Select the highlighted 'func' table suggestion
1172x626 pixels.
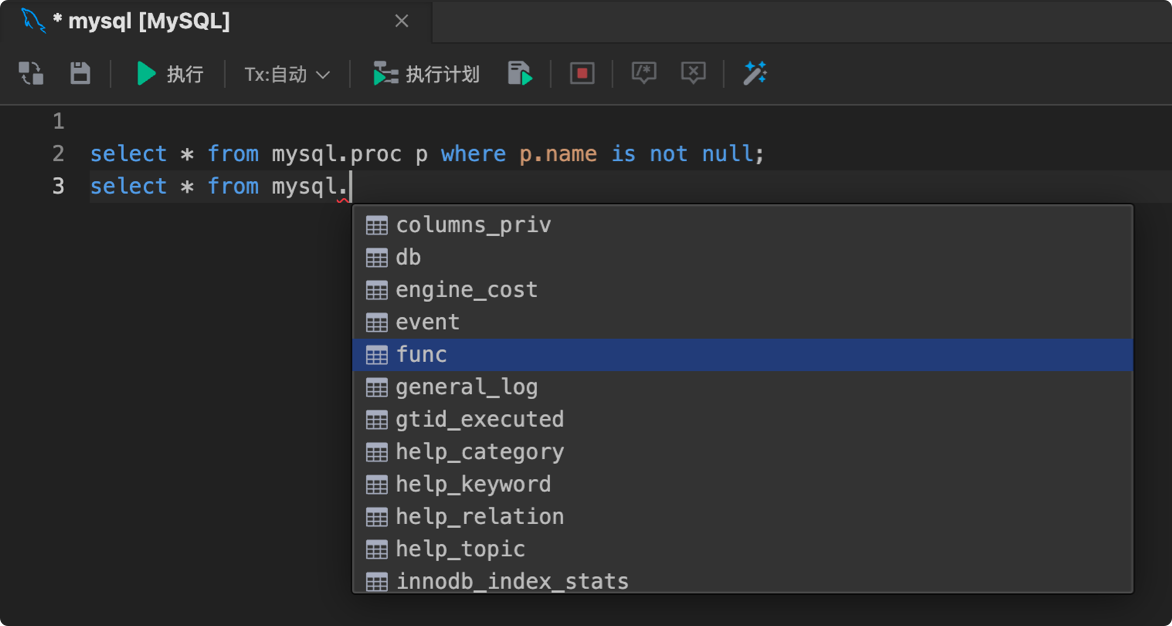click(x=422, y=354)
